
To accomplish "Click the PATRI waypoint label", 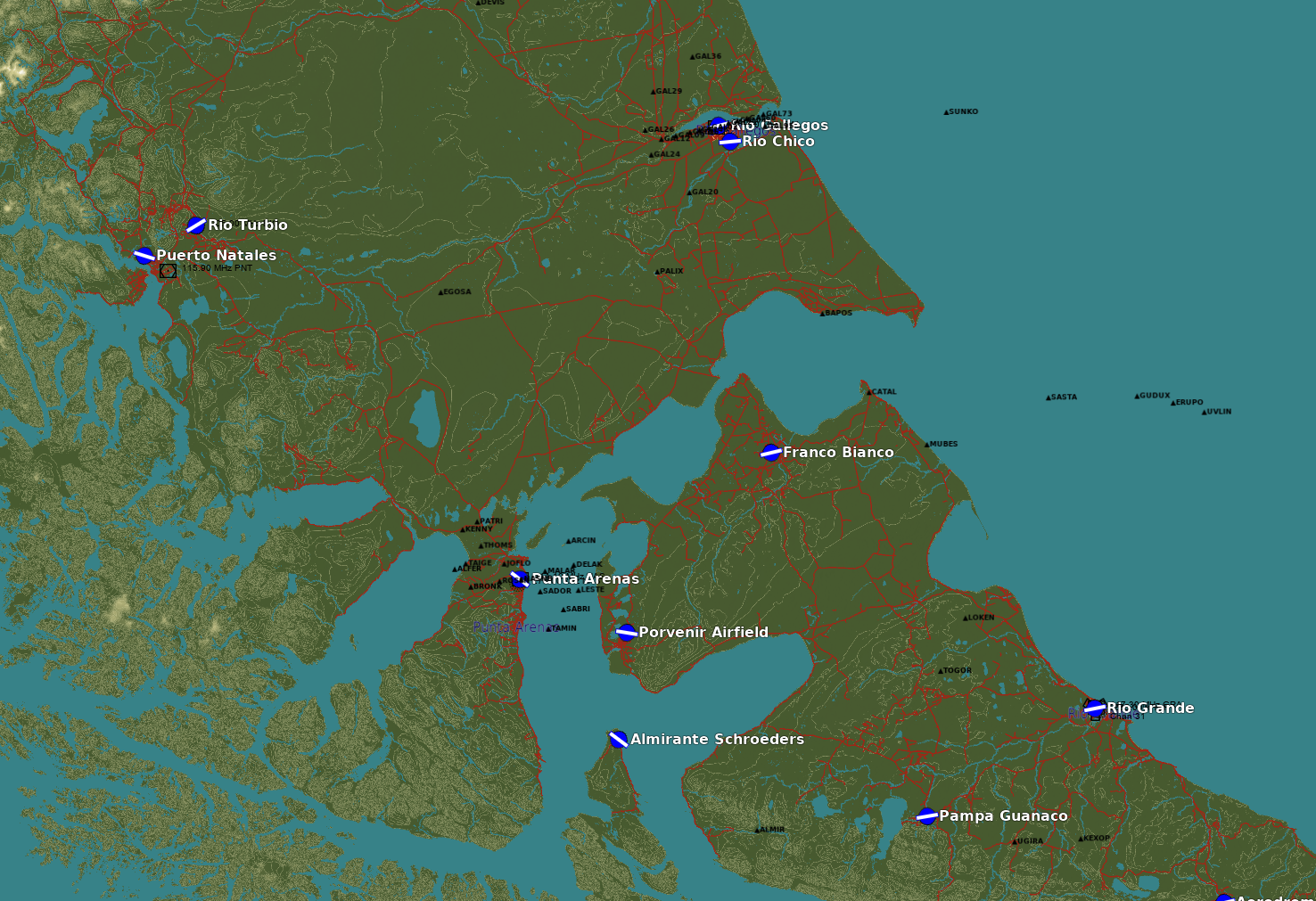I will [x=491, y=521].
